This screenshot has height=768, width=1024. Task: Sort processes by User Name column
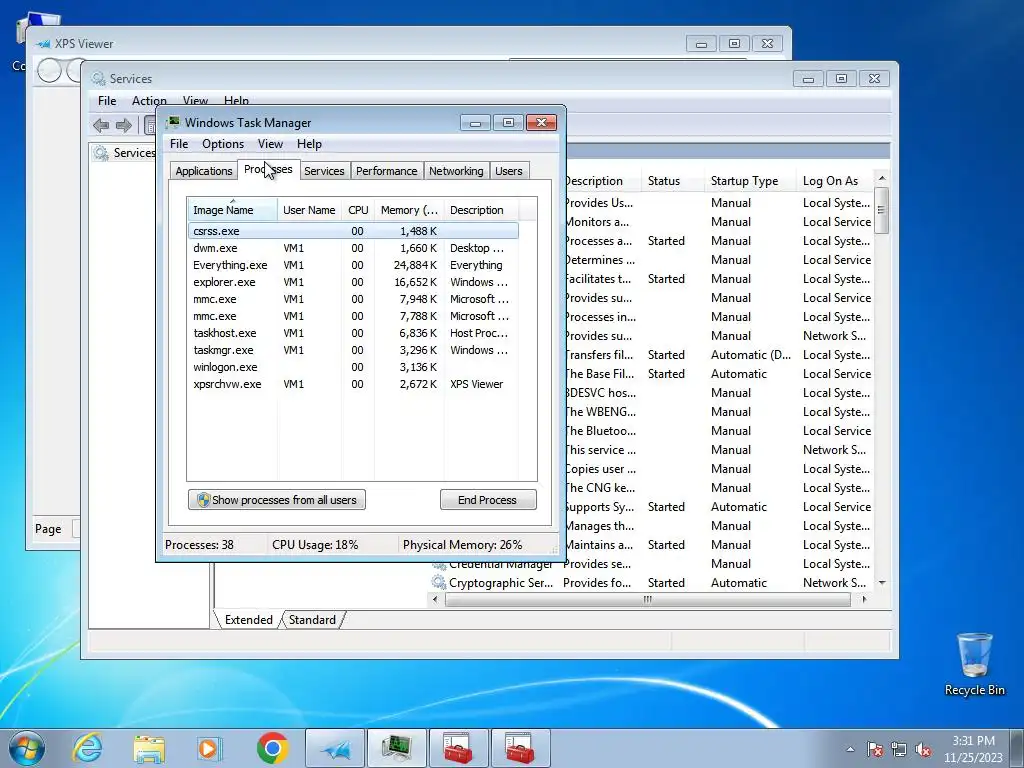coord(309,210)
